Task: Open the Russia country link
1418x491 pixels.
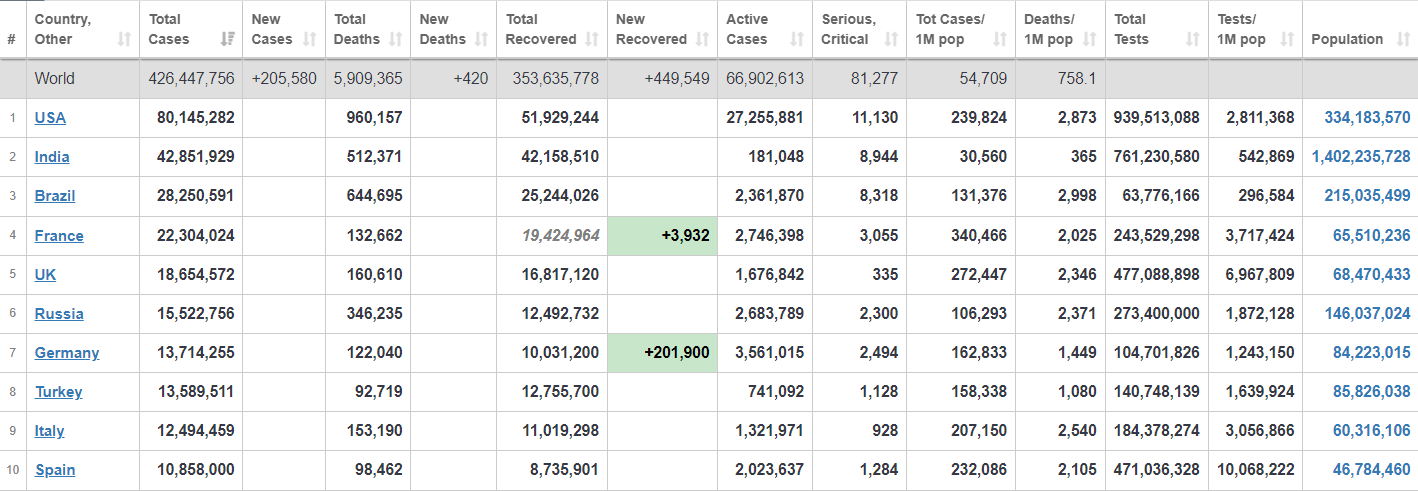Action: tap(59, 314)
